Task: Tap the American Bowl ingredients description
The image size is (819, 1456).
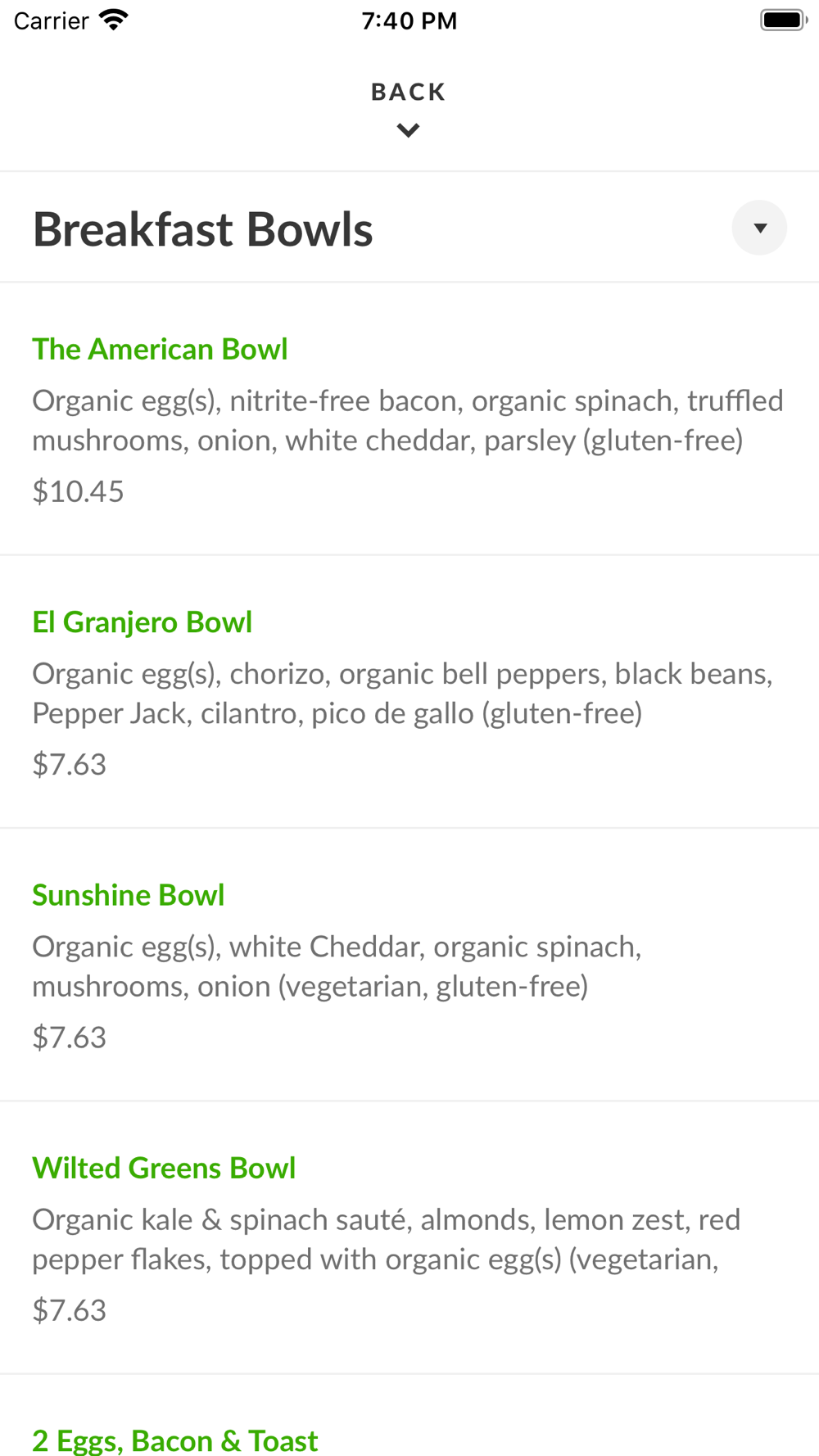Action: [408, 420]
